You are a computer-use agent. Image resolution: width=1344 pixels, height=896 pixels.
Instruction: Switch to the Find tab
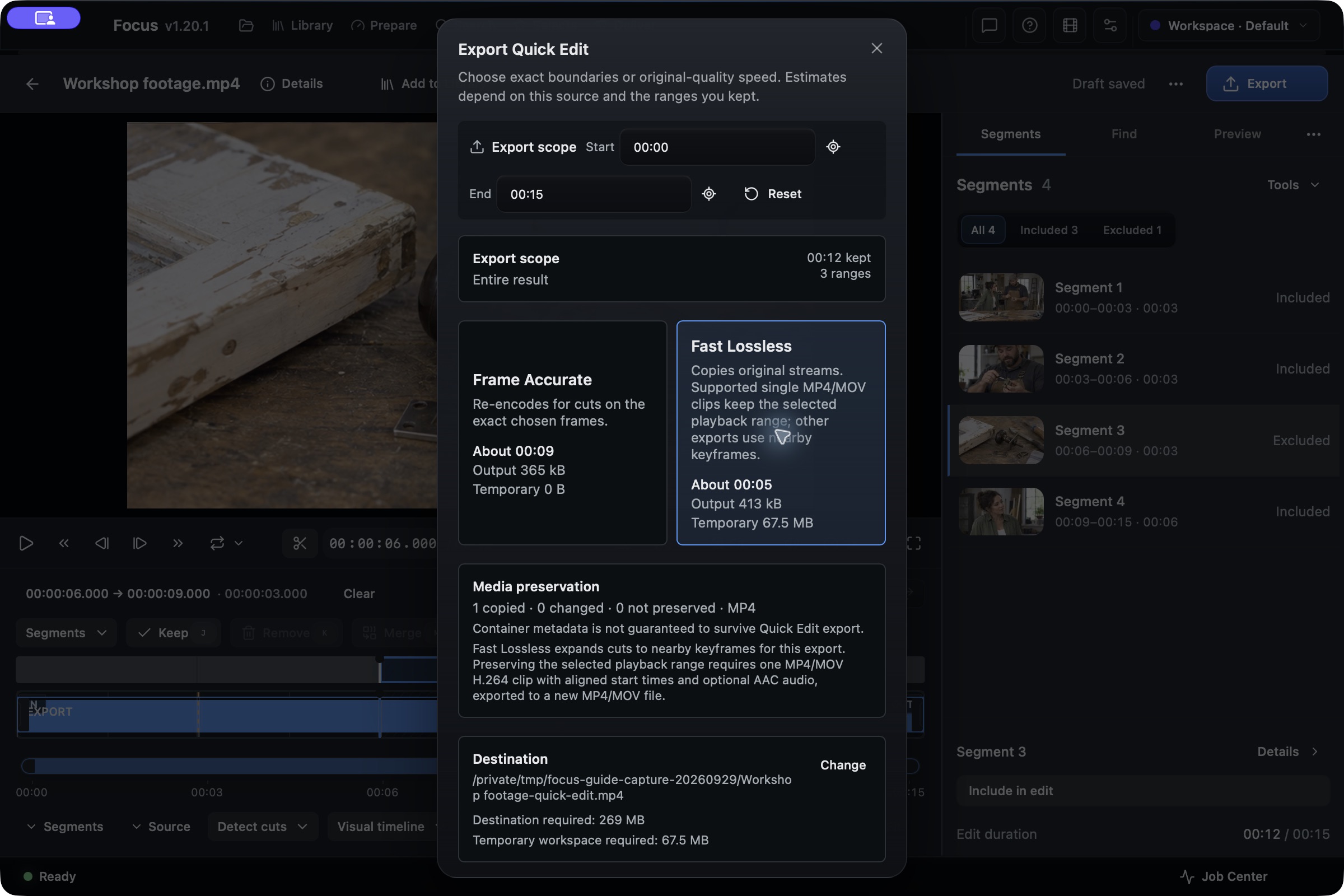[x=1123, y=134]
